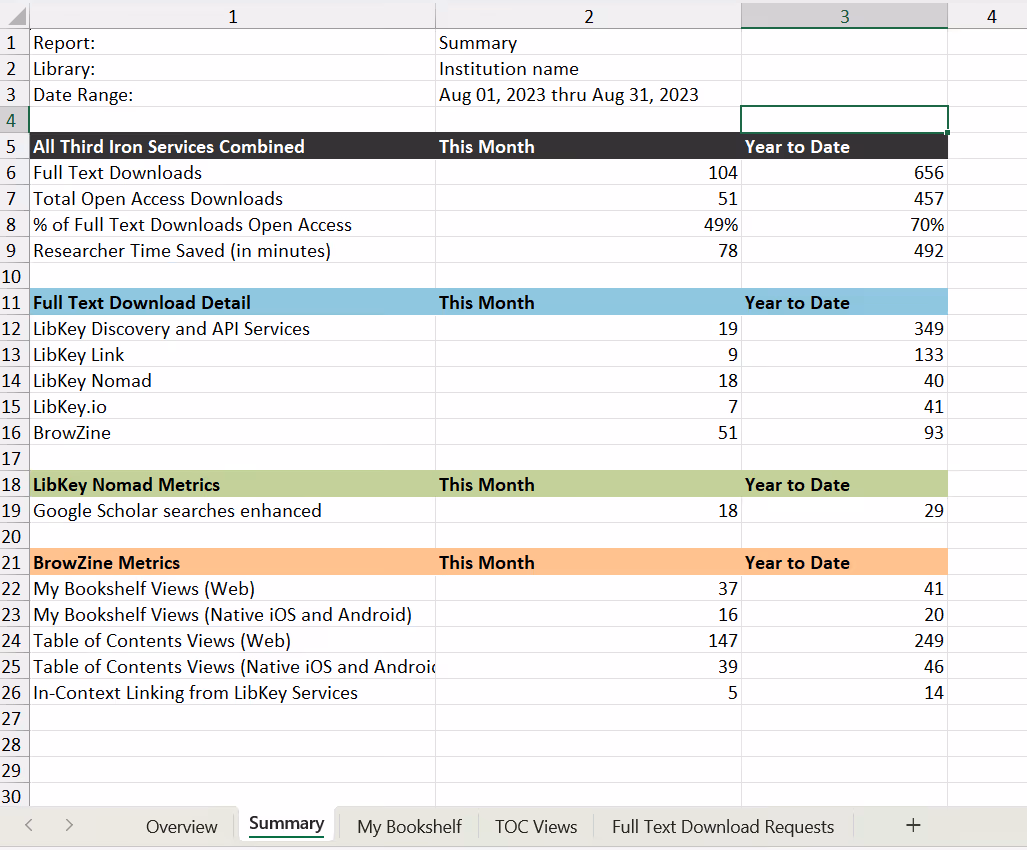The width and height of the screenshot is (1027, 850).
Task: Go to next sheet tabs arrow
Action: point(69,825)
